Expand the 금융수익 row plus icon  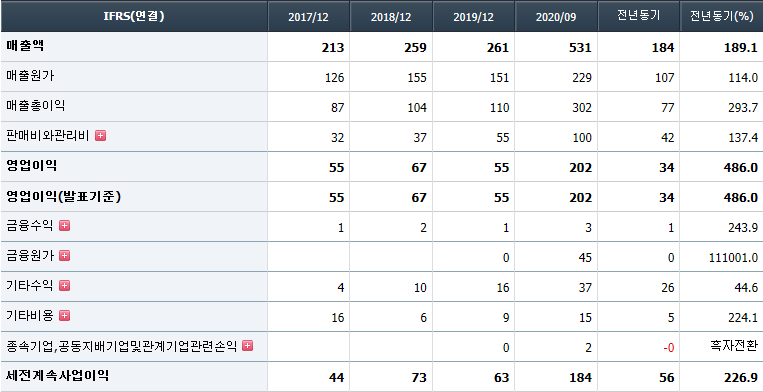[x=64, y=225]
